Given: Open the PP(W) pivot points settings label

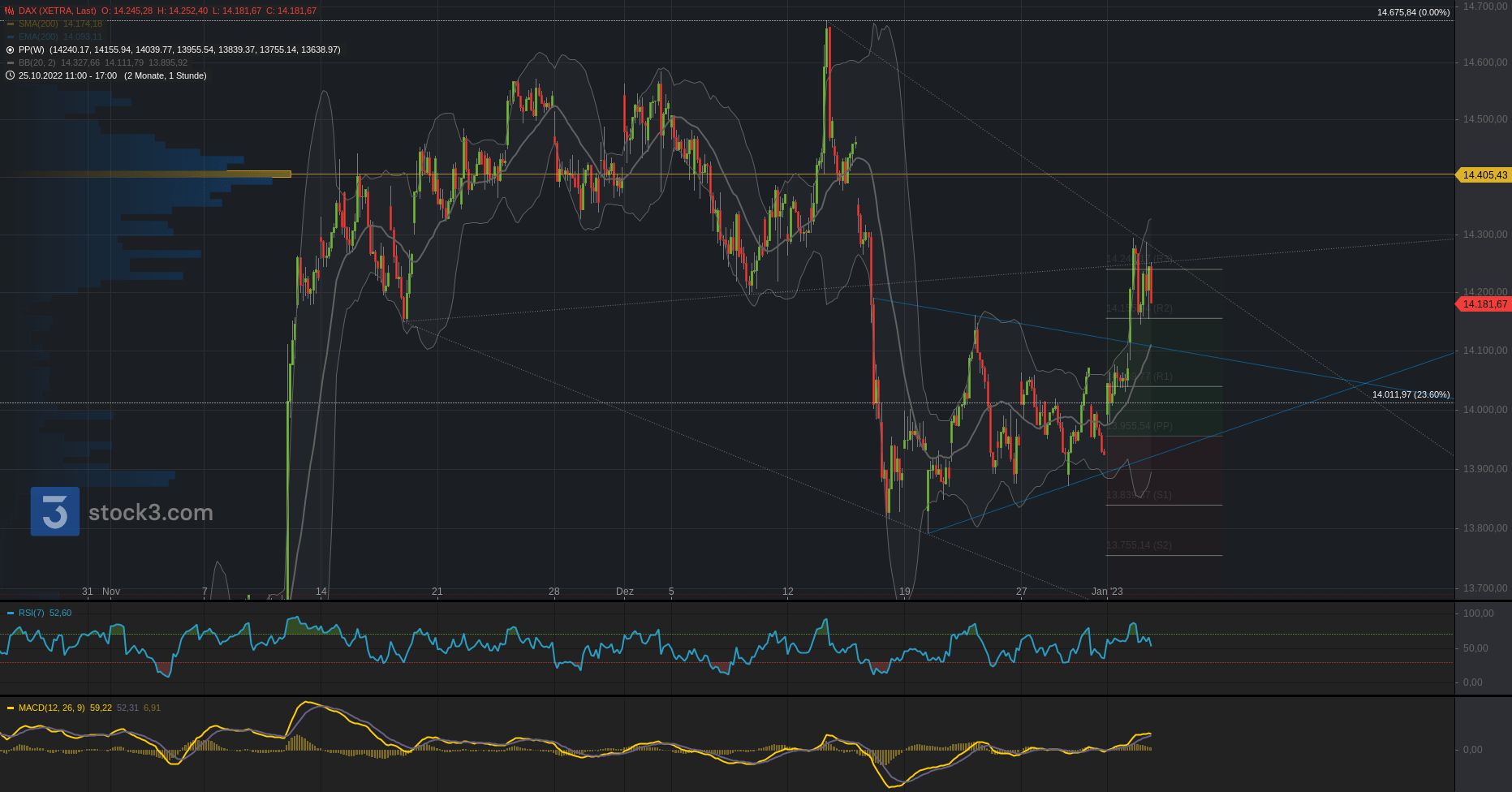Looking at the screenshot, I should coord(31,49).
